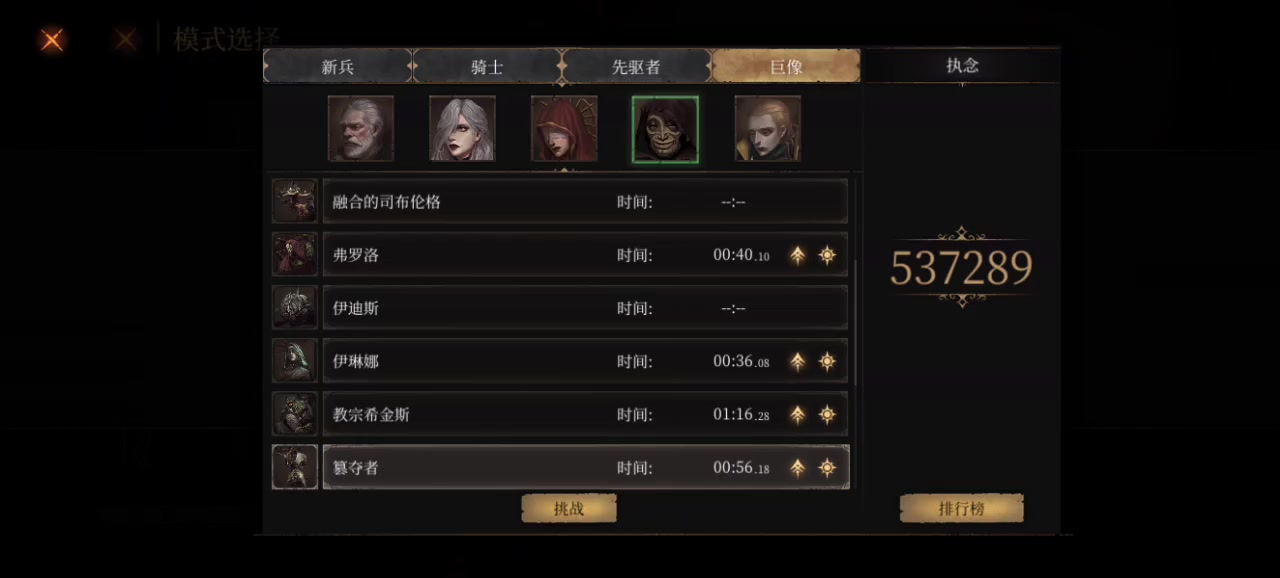
Task: Switch to the 骑士 difficulty tab
Action: click(x=487, y=66)
